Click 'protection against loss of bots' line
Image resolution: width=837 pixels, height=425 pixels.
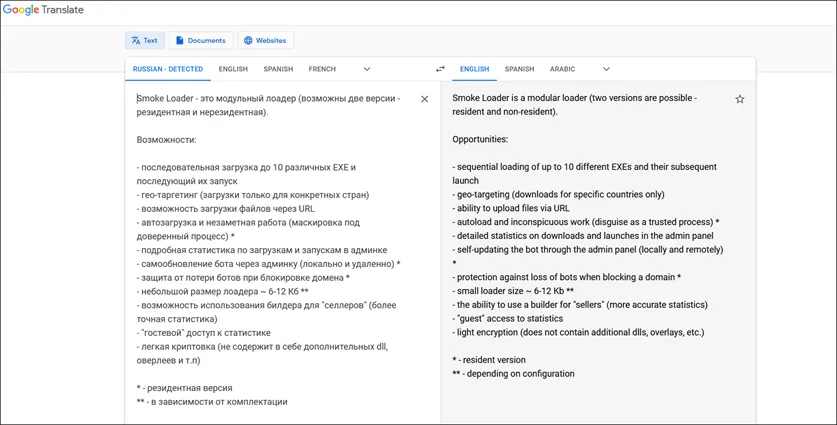coord(566,277)
